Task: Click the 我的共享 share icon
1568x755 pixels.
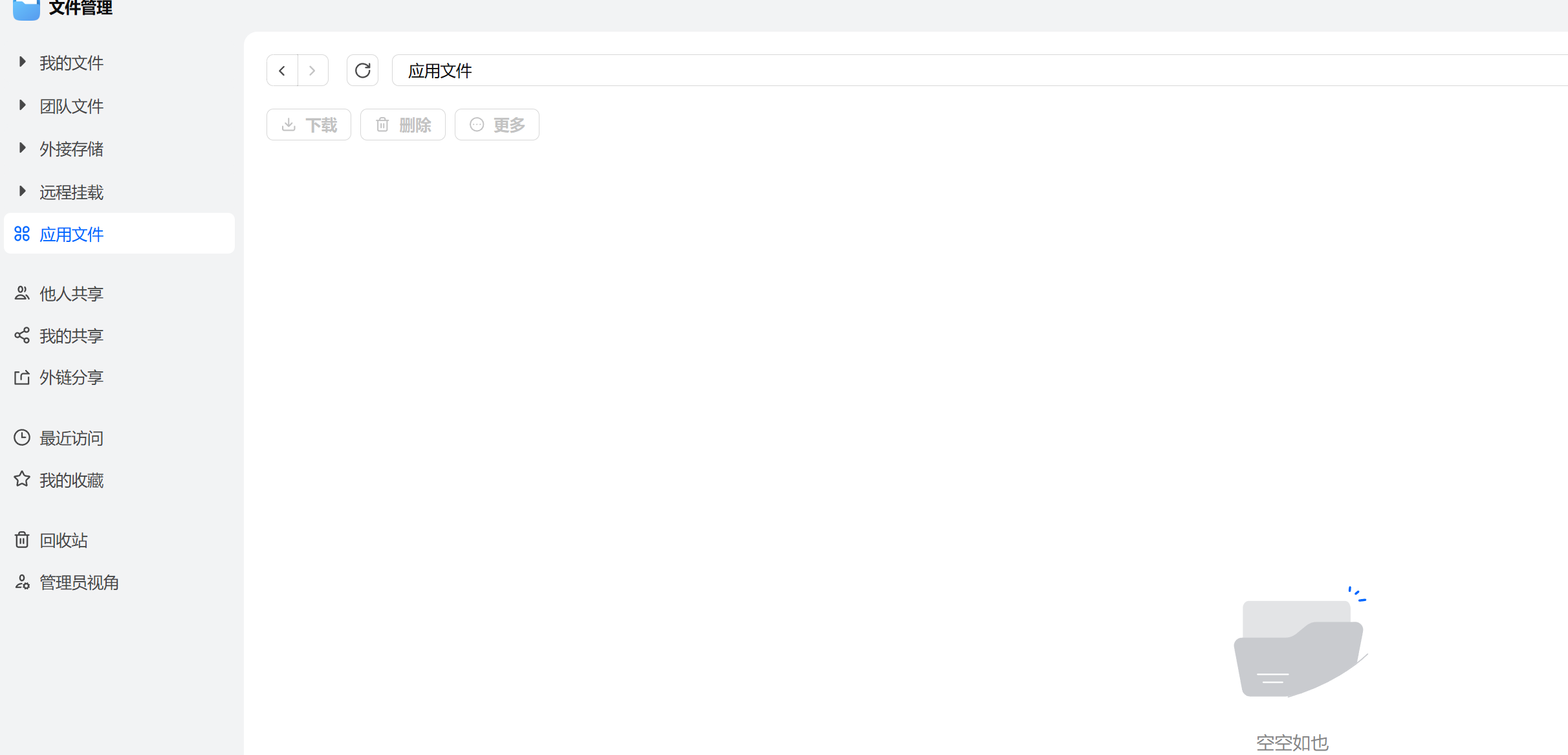Action: [x=22, y=335]
